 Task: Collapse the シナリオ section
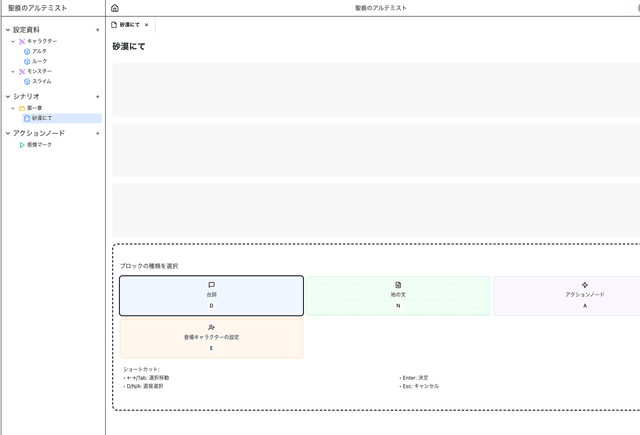tap(8, 97)
